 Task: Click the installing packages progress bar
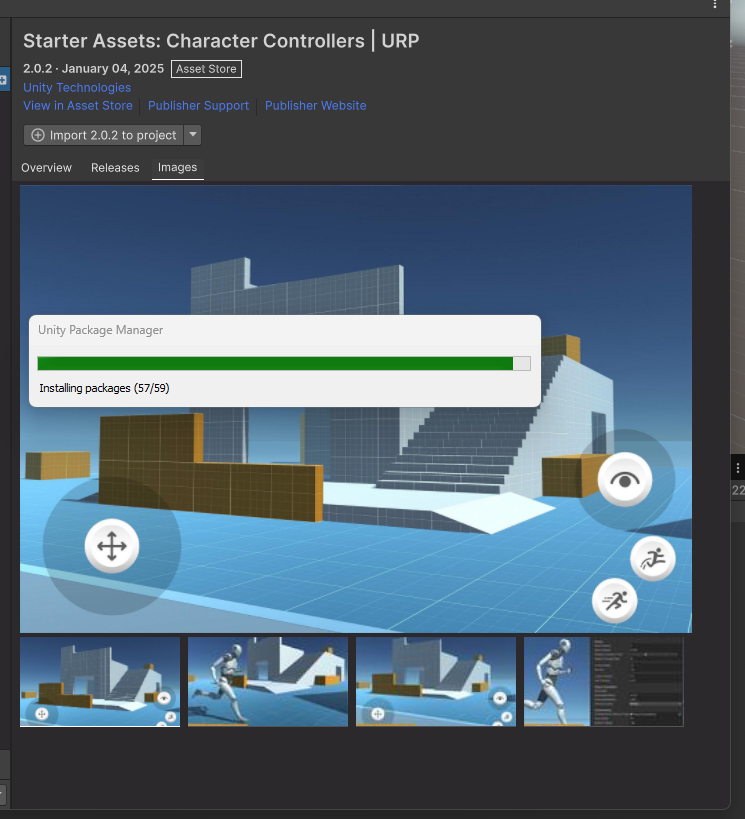tap(284, 364)
